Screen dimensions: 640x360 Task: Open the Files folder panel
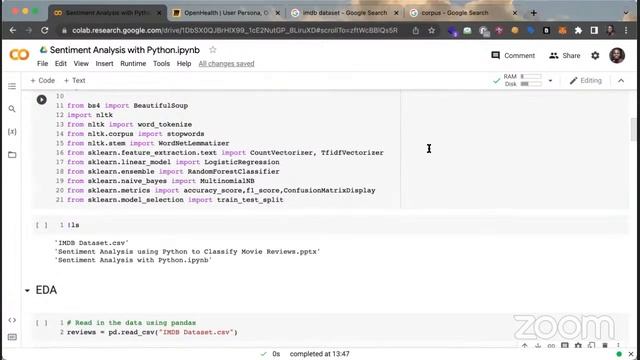pos(12,155)
